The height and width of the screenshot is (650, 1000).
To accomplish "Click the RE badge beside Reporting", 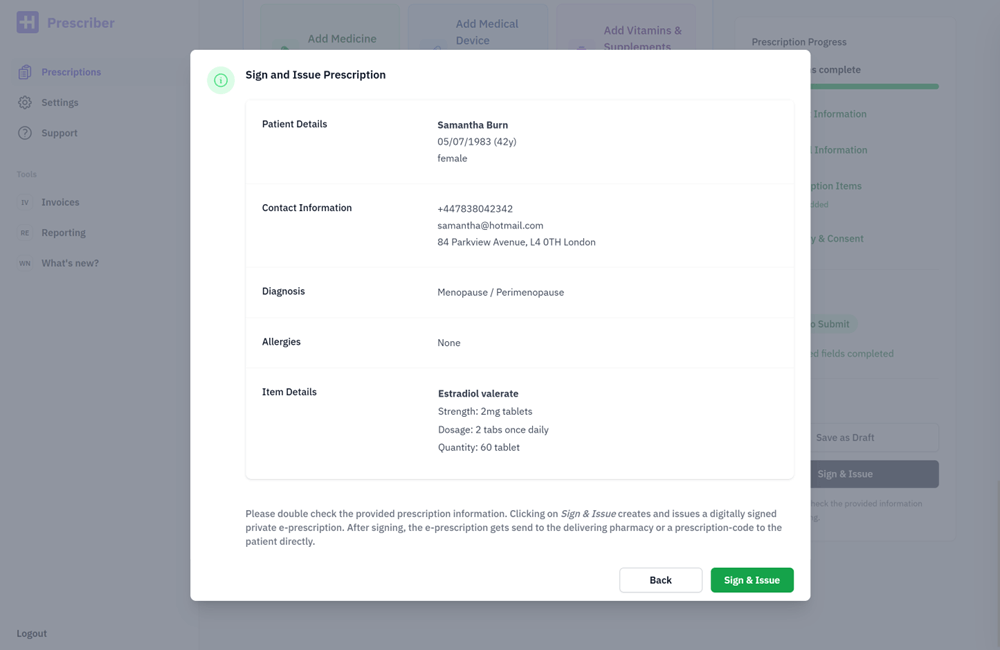I will tap(25, 233).
